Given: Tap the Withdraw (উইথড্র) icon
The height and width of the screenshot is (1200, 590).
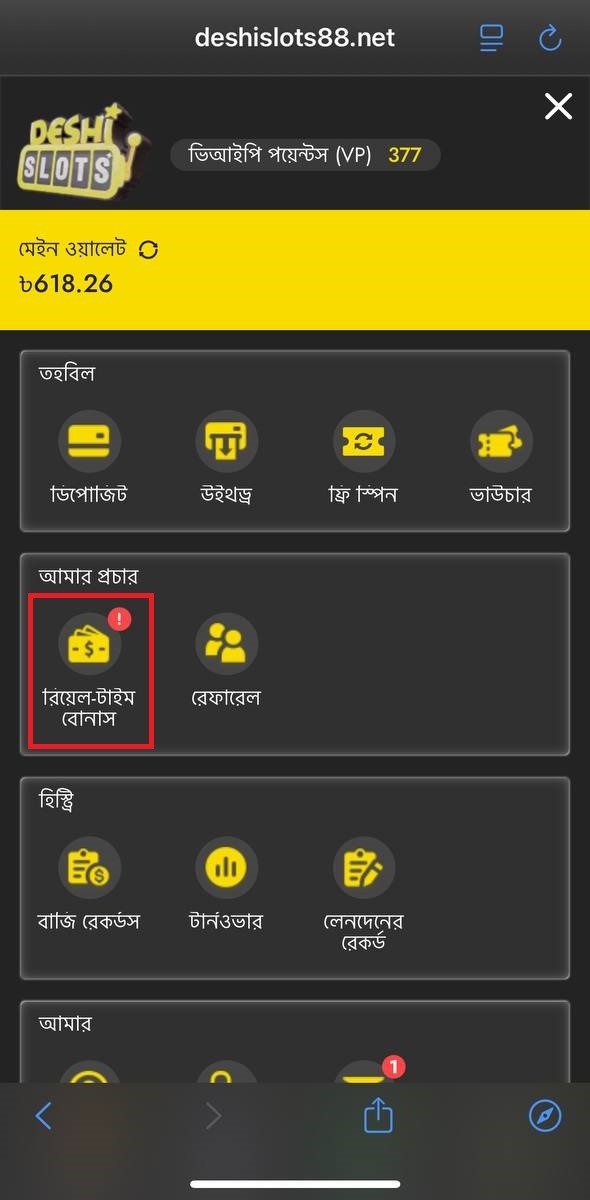Looking at the screenshot, I should click(226, 442).
